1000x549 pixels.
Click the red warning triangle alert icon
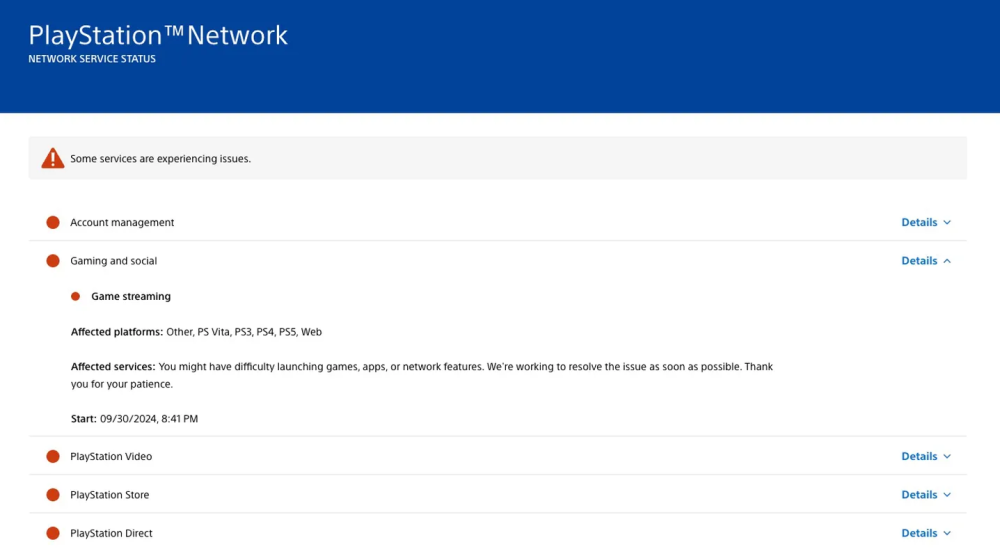tap(52, 158)
